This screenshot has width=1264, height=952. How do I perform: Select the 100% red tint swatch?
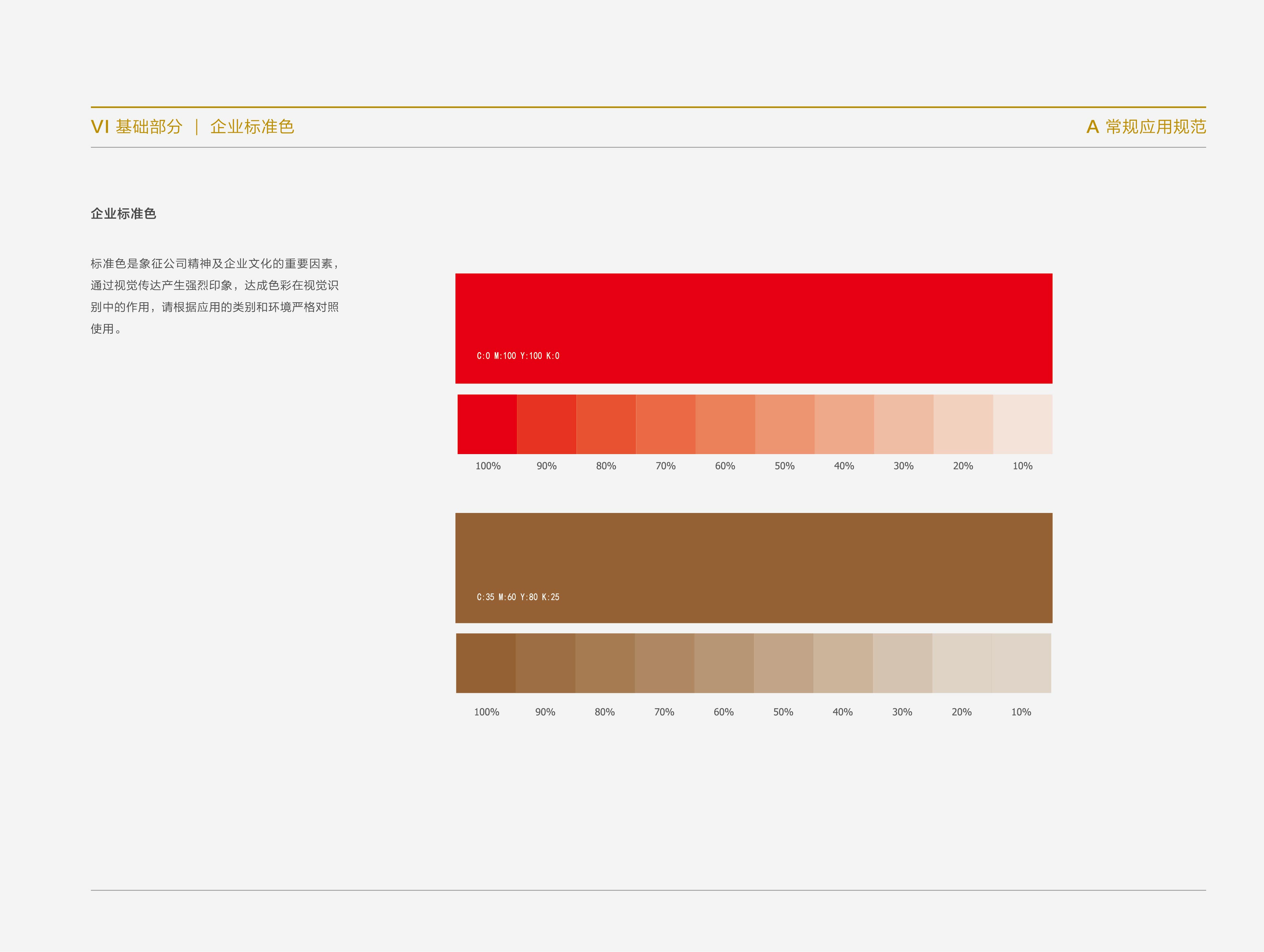coord(487,424)
